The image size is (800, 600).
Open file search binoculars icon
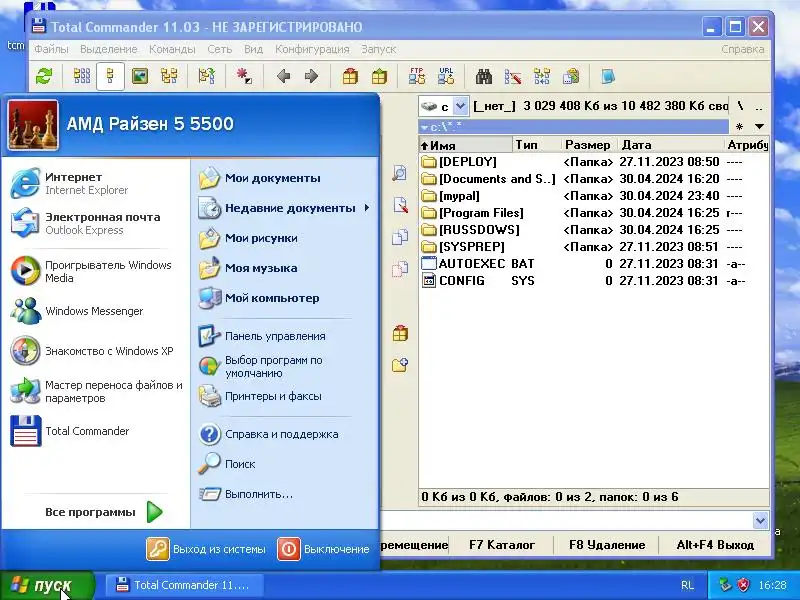[484, 77]
